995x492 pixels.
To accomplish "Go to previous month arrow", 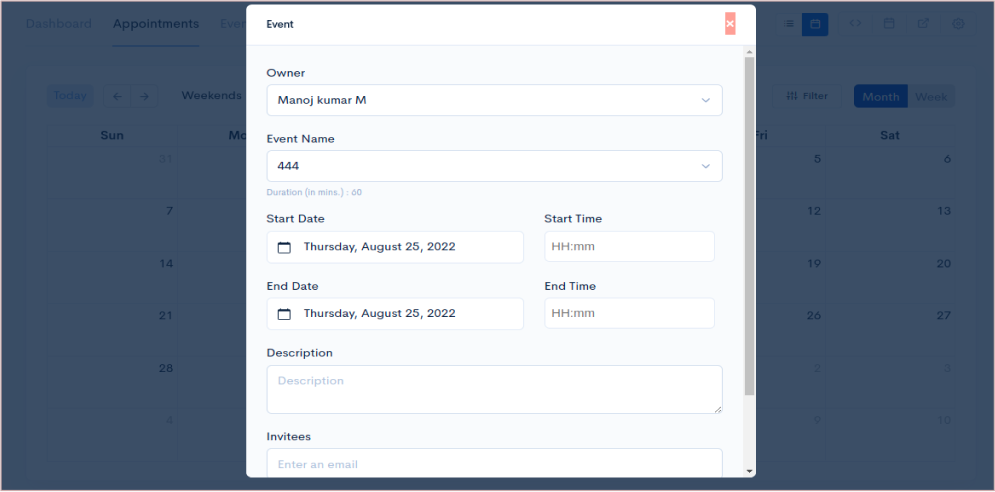I will coord(117,96).
